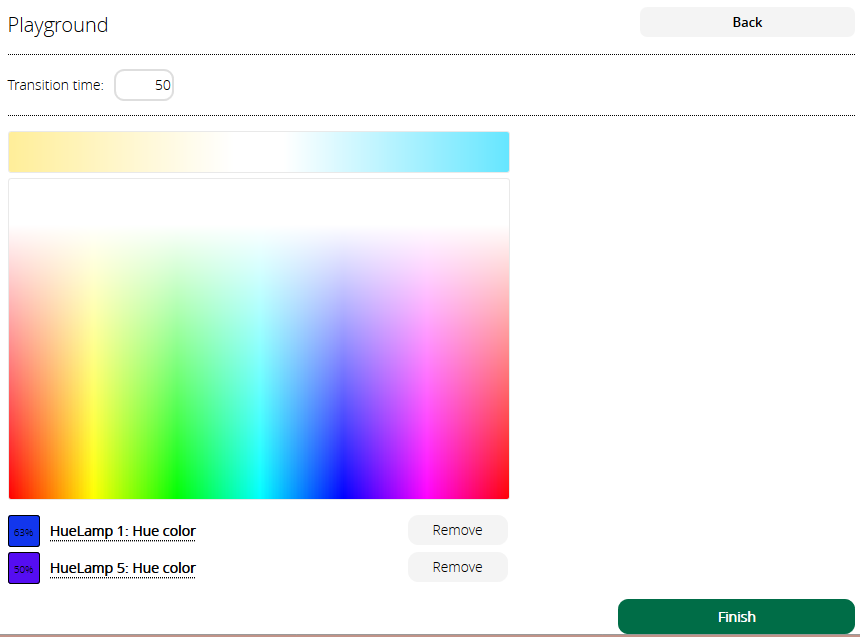Viewport: 860px width, 637px height.
Task: Click the Back button
Action: [746, 22]
